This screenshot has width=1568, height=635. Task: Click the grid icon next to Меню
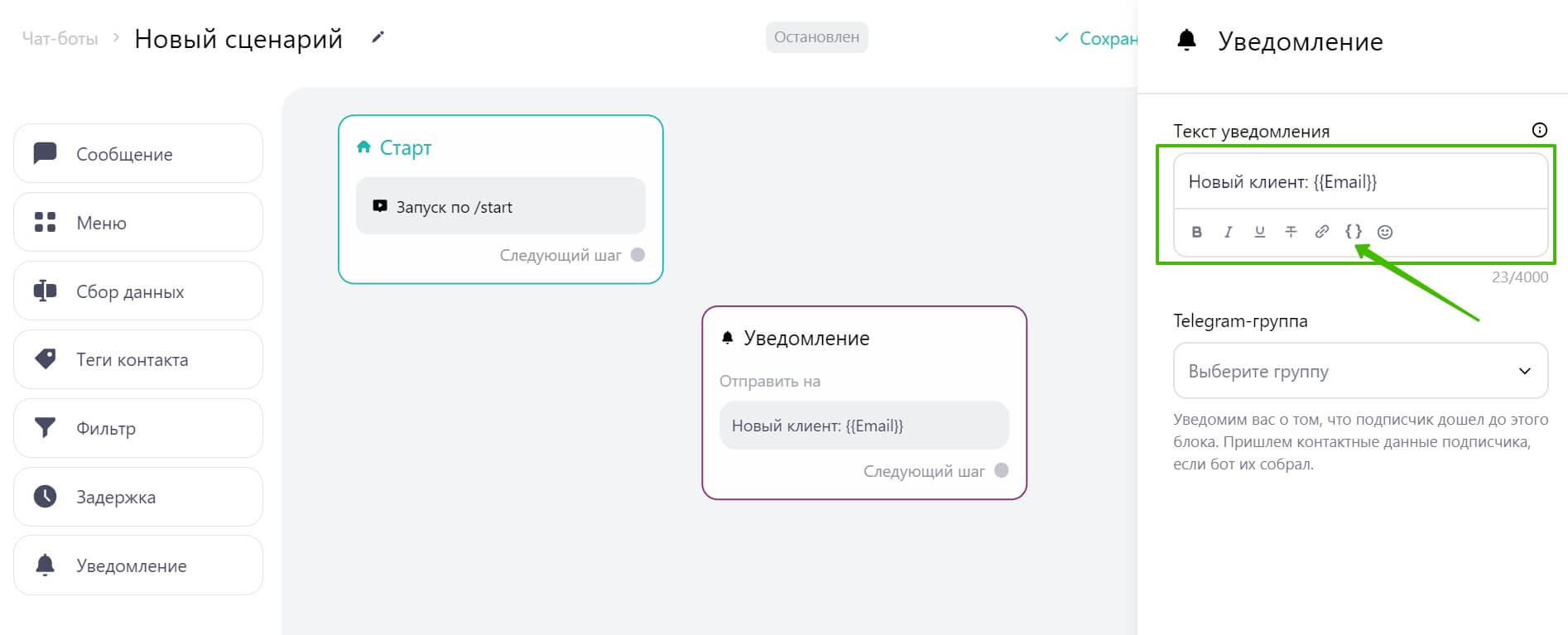point(45,222)
